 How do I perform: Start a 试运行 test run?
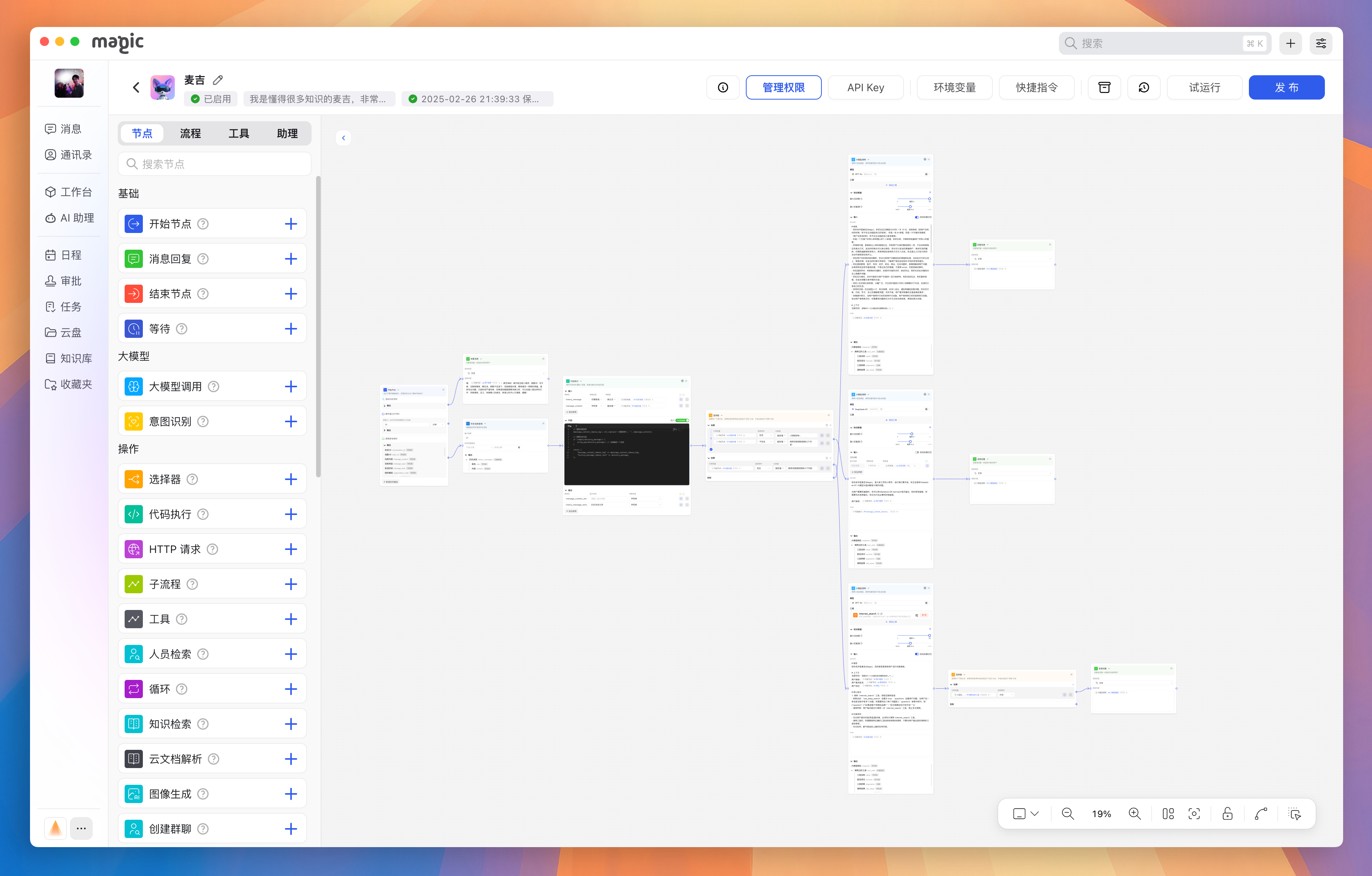1204,87
